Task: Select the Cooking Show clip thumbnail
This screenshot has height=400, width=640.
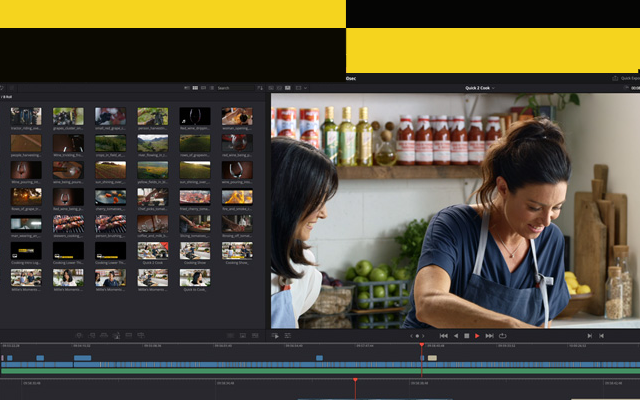Action: (195, 251)
